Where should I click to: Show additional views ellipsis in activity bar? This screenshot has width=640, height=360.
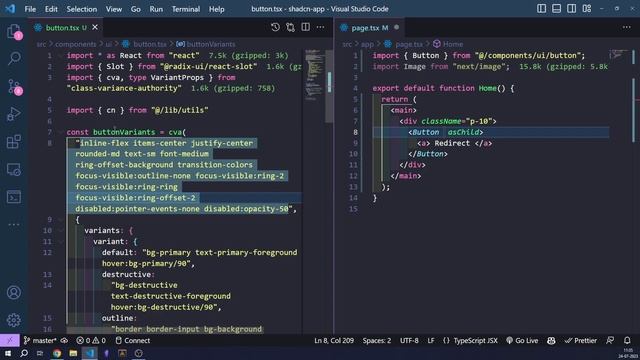click(14, 224)
